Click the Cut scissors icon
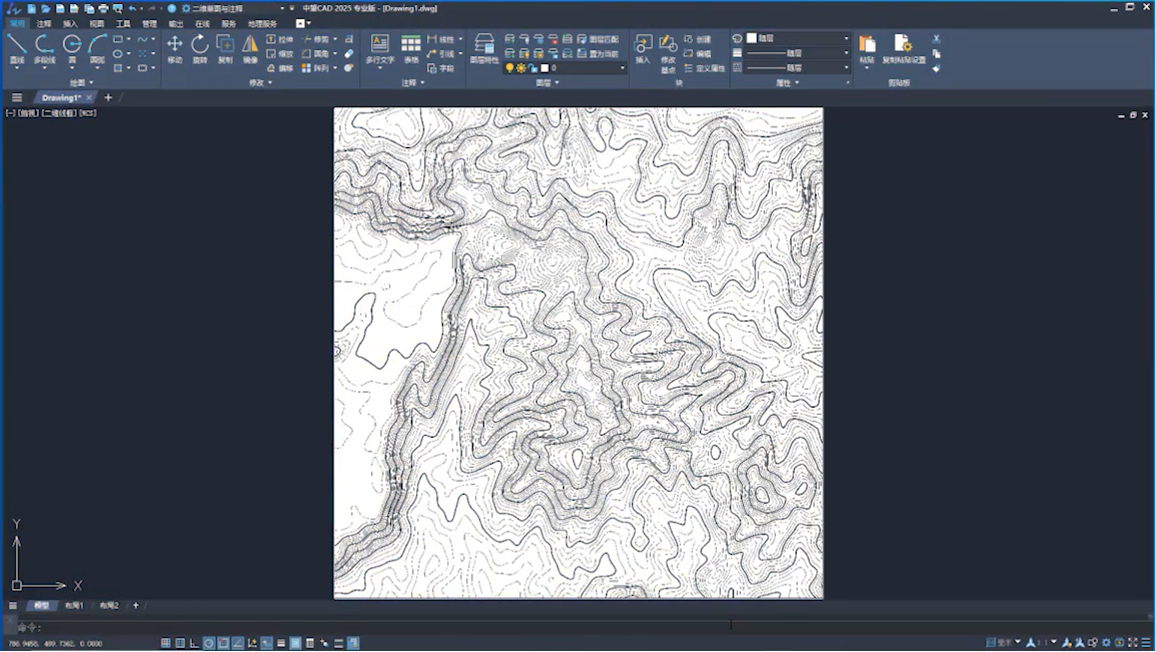The image size is (1155, 652). 936,39
